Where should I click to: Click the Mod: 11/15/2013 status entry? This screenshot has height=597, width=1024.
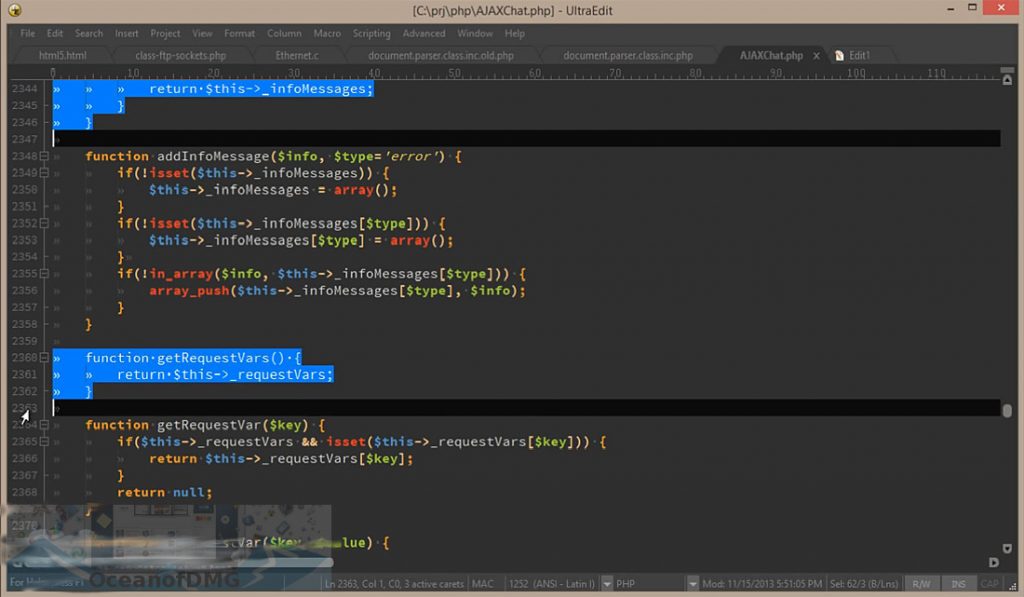(x=762, y=583)
